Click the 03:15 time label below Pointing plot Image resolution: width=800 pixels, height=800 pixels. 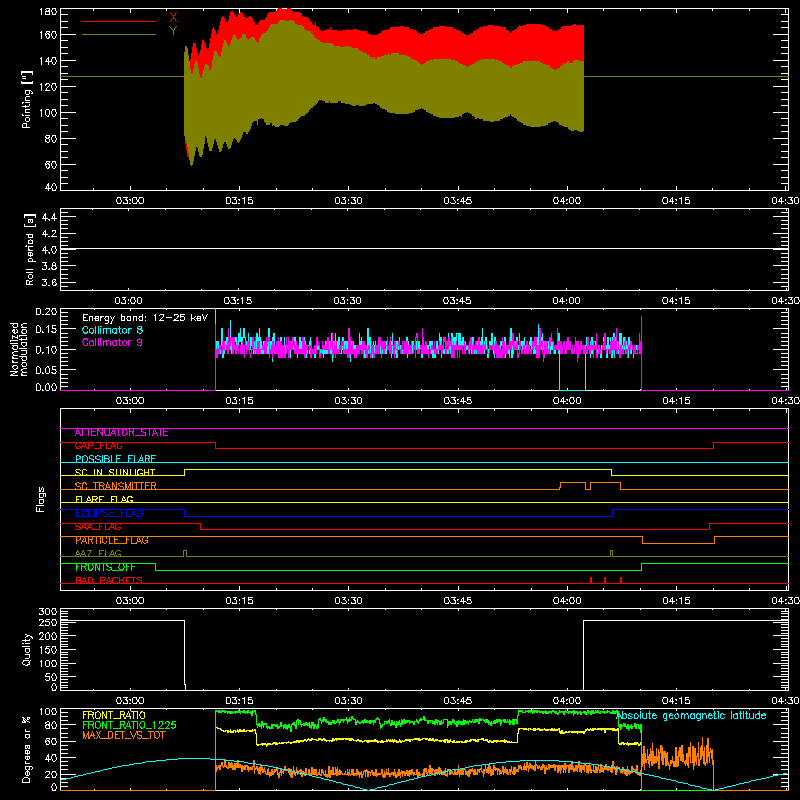(x=239, y=201)
